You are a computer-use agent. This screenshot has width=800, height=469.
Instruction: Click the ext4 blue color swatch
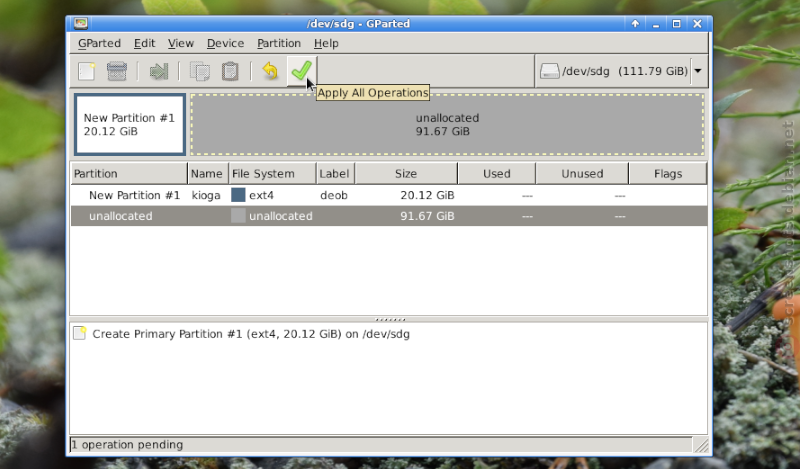click(238, 195)
